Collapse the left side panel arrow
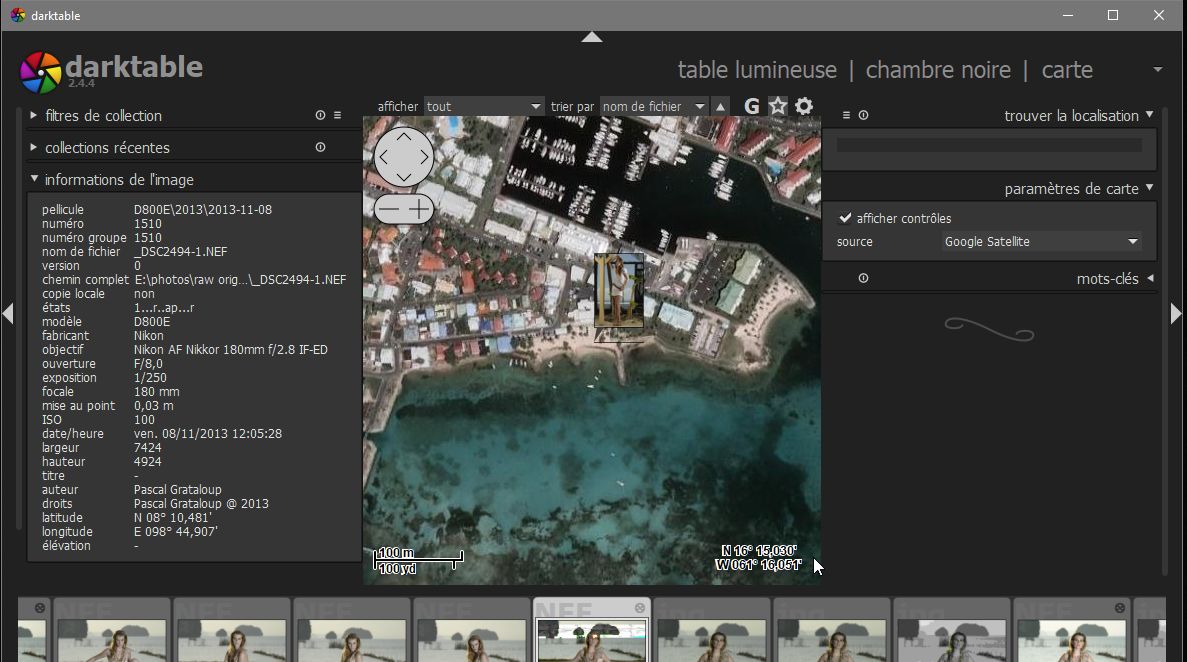The width and height of the screenshot is (1187, 662). coord(8,313)
